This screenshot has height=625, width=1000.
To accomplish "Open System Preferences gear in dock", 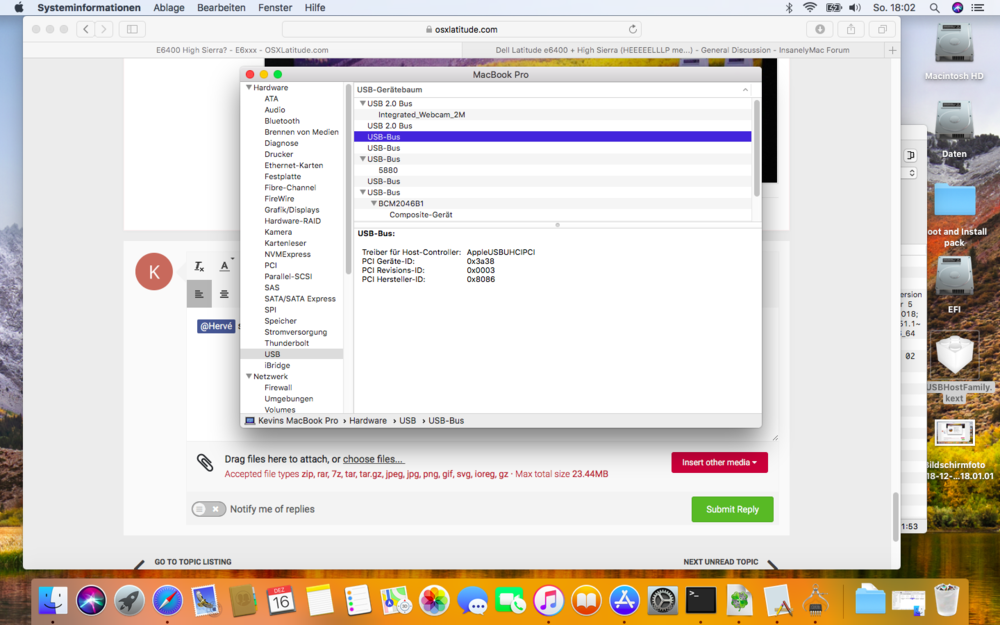I will coord(663,601).
